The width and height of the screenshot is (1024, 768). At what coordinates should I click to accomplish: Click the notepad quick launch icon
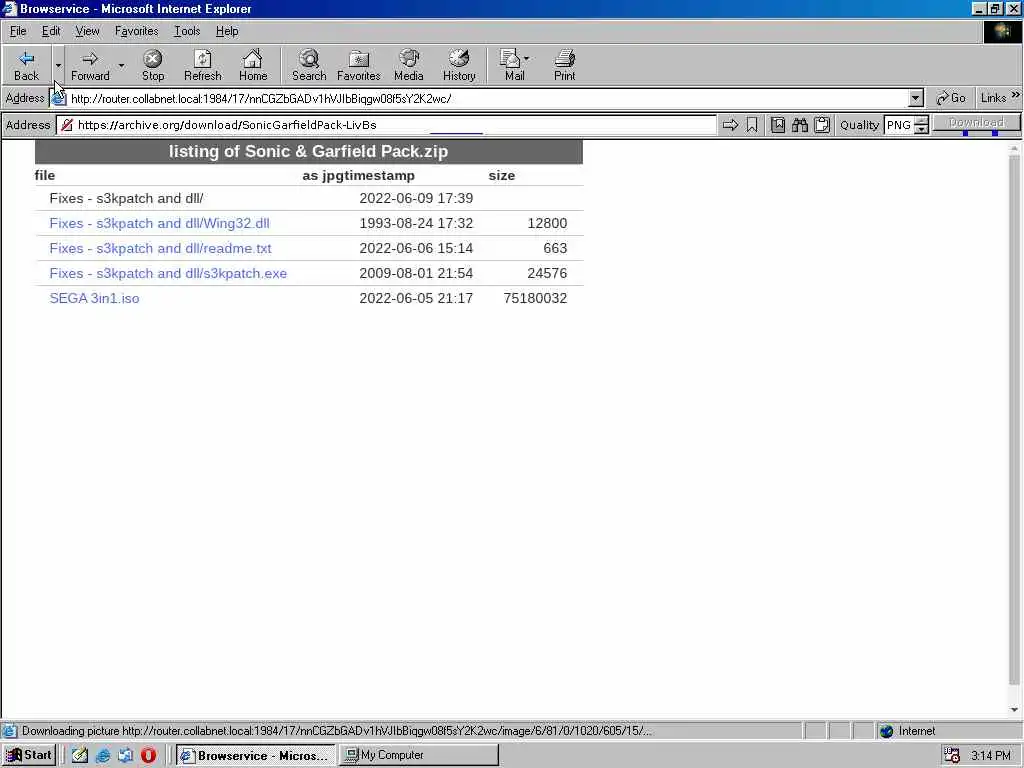click(x=80, y=756)
